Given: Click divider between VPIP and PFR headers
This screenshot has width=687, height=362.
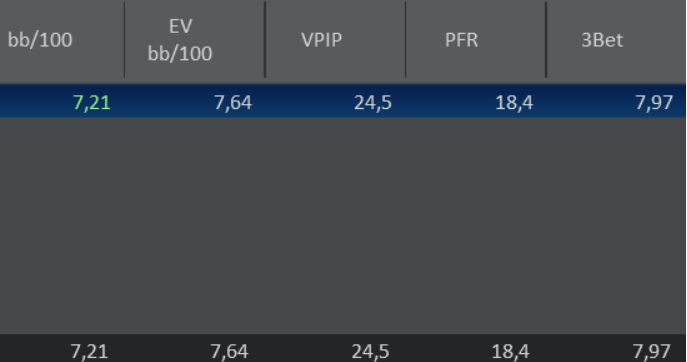Looking at the screenshot, I should click(406, 39).
